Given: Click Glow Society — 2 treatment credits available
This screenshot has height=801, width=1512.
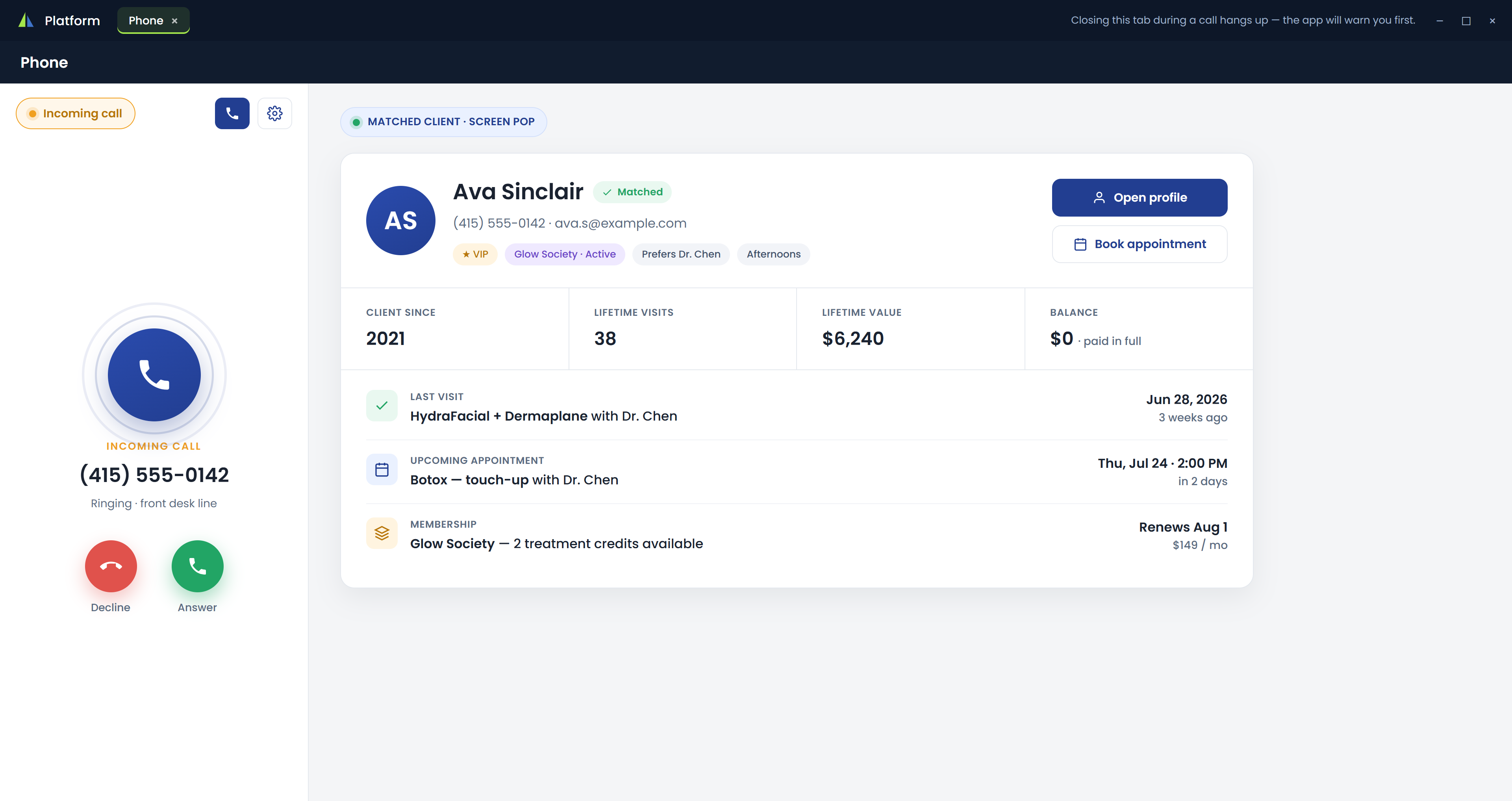Looking at the screenshot, I should pyautogui.click(x=556, y=544).
